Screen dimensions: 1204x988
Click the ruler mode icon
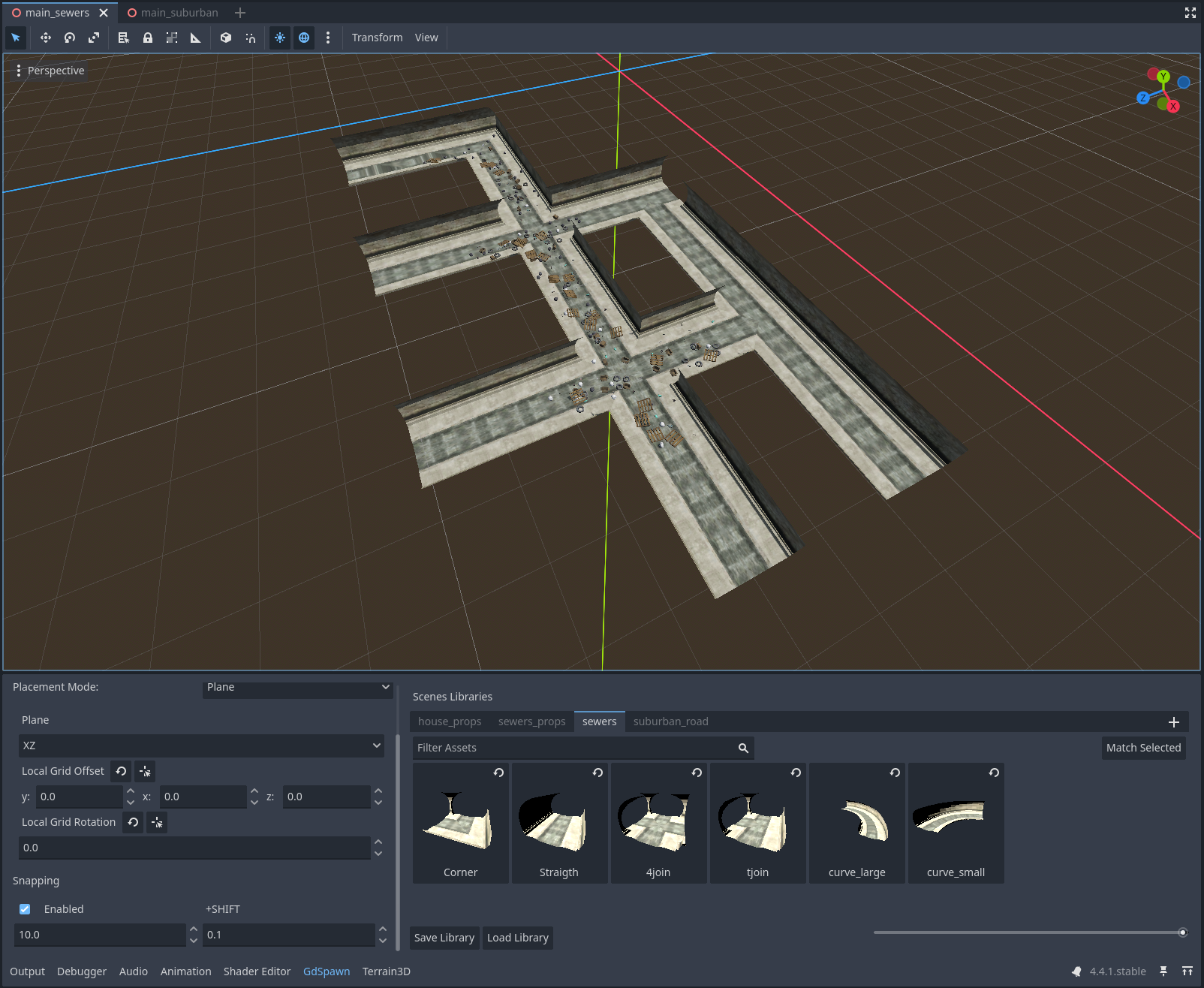point(196,38)
